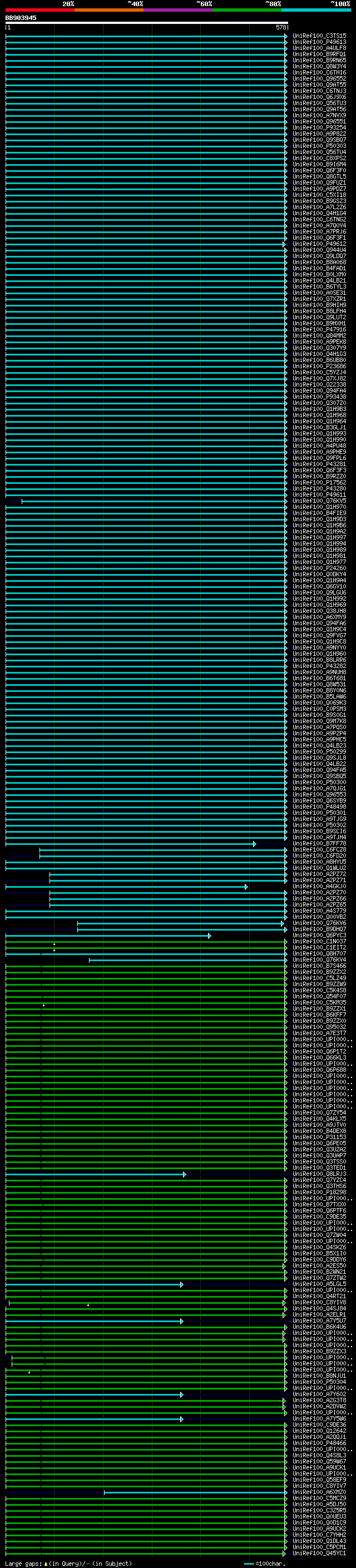Viewport: 356px width, 1568px height.
Task: Click the white BB903945 query sequence bar
Action: [147, 22]
